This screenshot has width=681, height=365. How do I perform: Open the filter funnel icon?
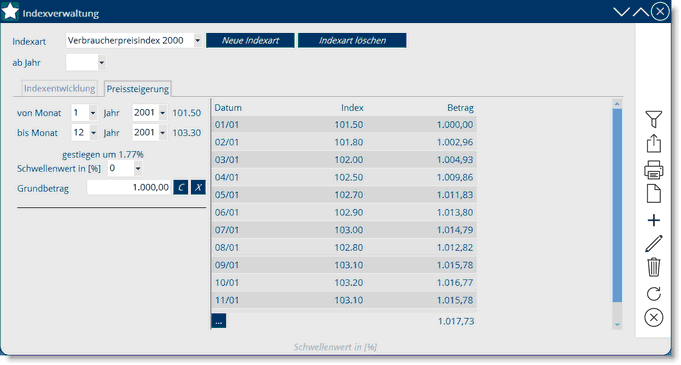(x=653, y=119)
